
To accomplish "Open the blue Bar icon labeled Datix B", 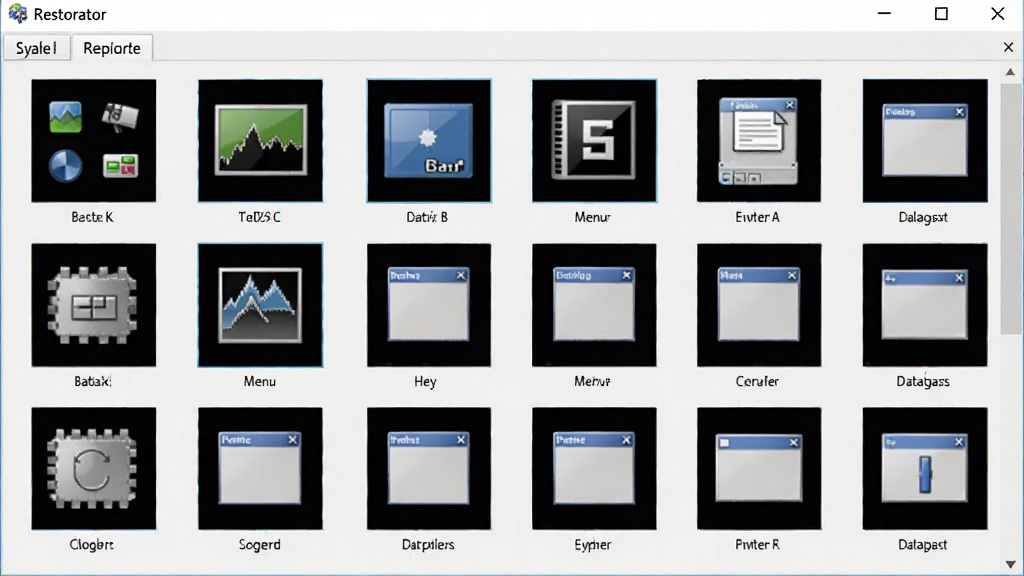I will 428,140.
